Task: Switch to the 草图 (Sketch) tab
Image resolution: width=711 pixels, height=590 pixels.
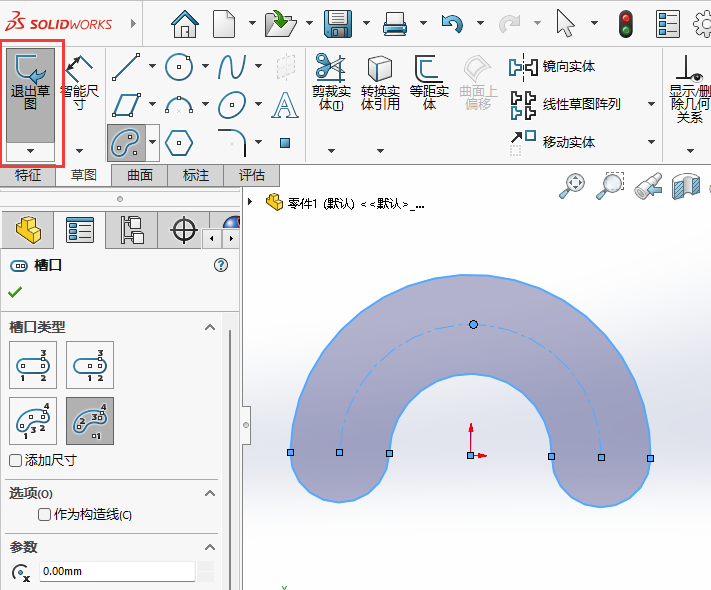Action: click(x=84, y=176)
